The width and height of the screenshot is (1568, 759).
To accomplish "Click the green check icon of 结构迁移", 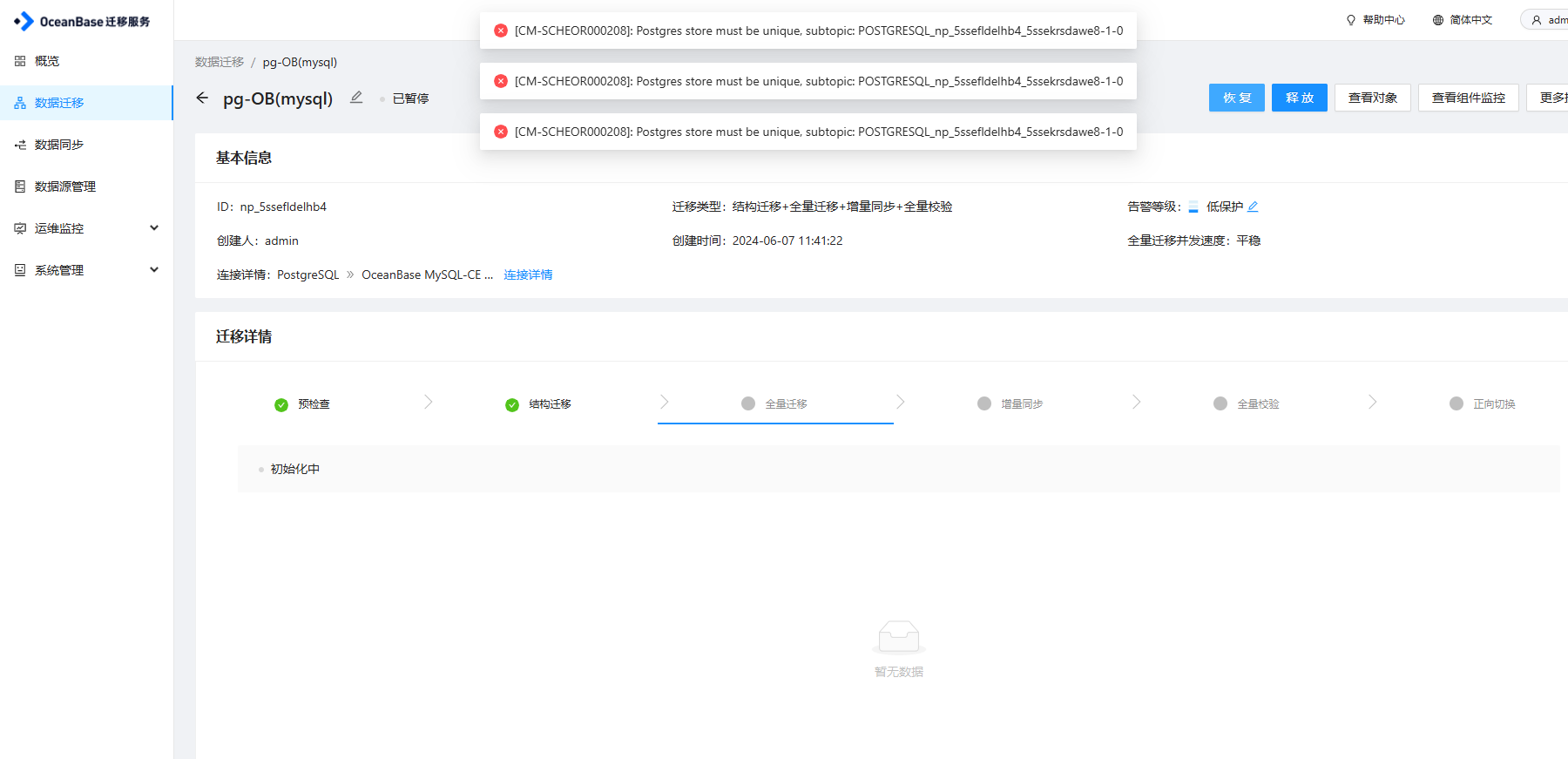I will tap(512, 405).
